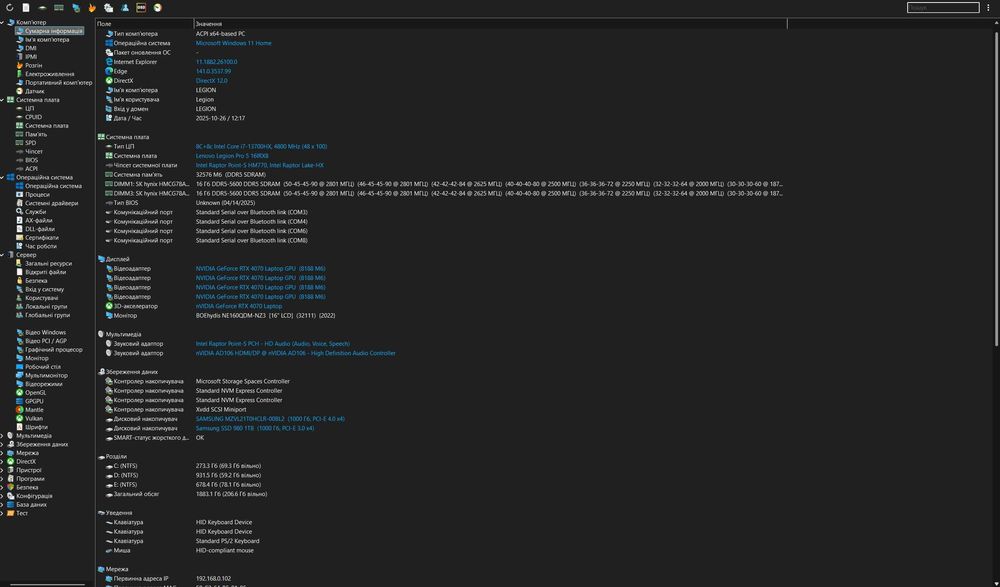Select Служби services item in tree
The height and width of the screenshot is (587, 1000).
31,212
